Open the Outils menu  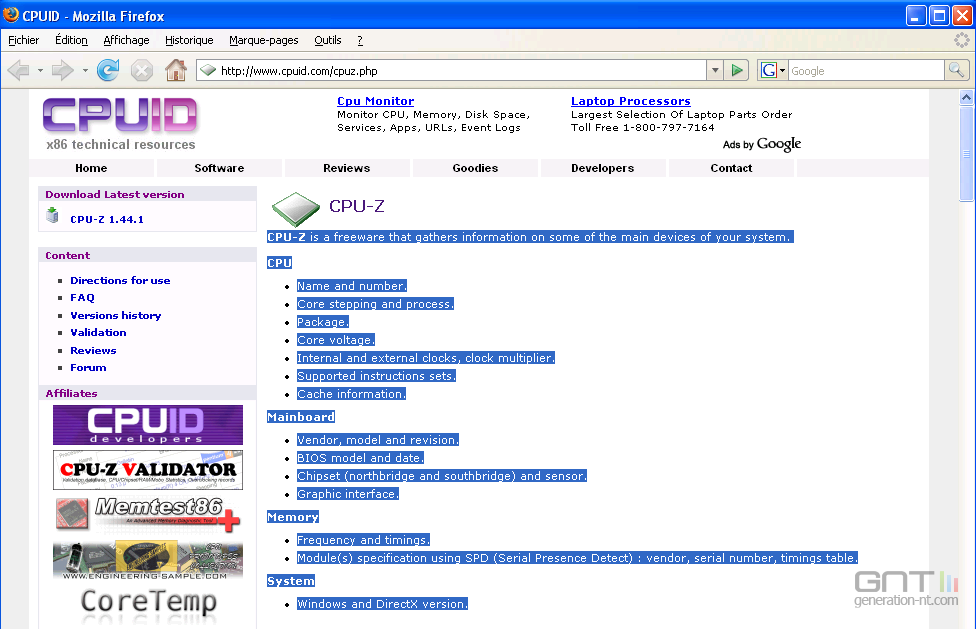(327, 40)
